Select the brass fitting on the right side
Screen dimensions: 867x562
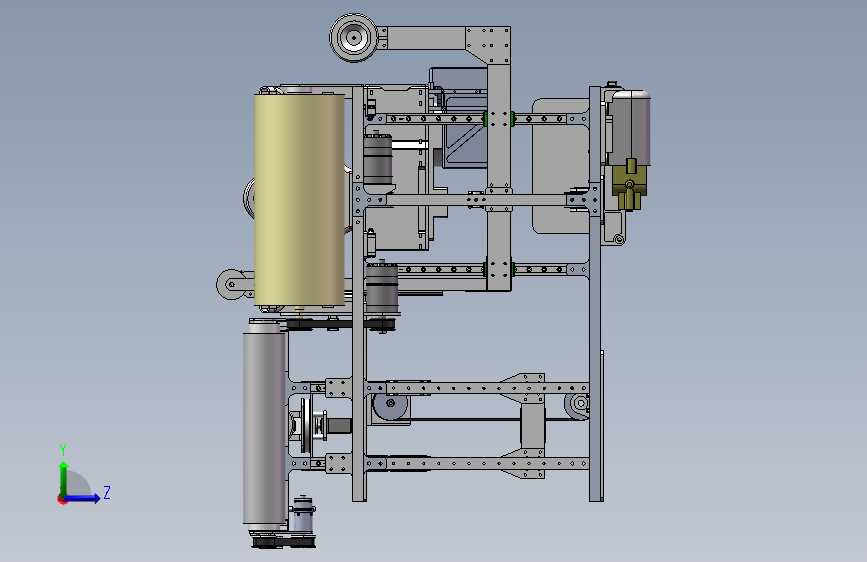coord(629,185)
